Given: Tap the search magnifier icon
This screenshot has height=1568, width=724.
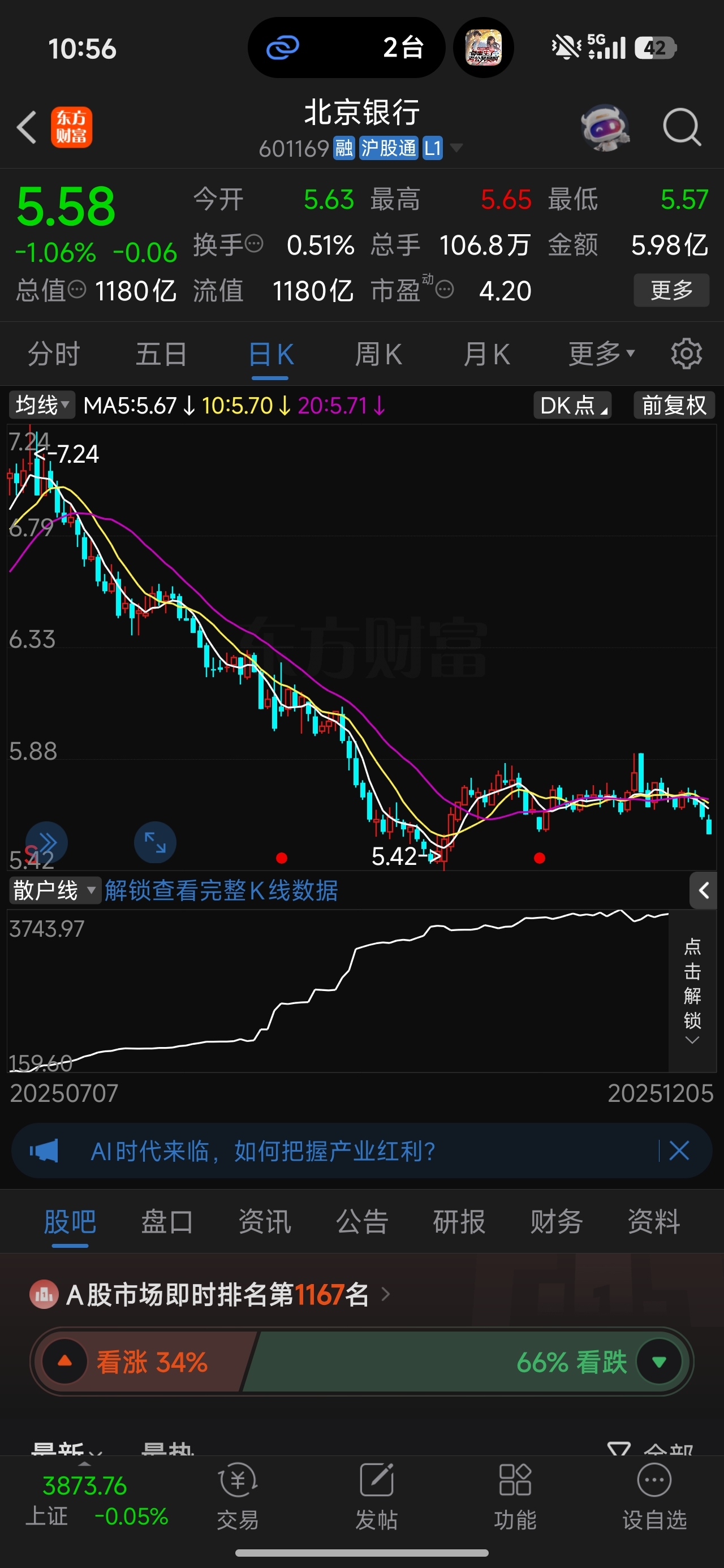Looking at the screenshot, I should [x=682, y=127].
